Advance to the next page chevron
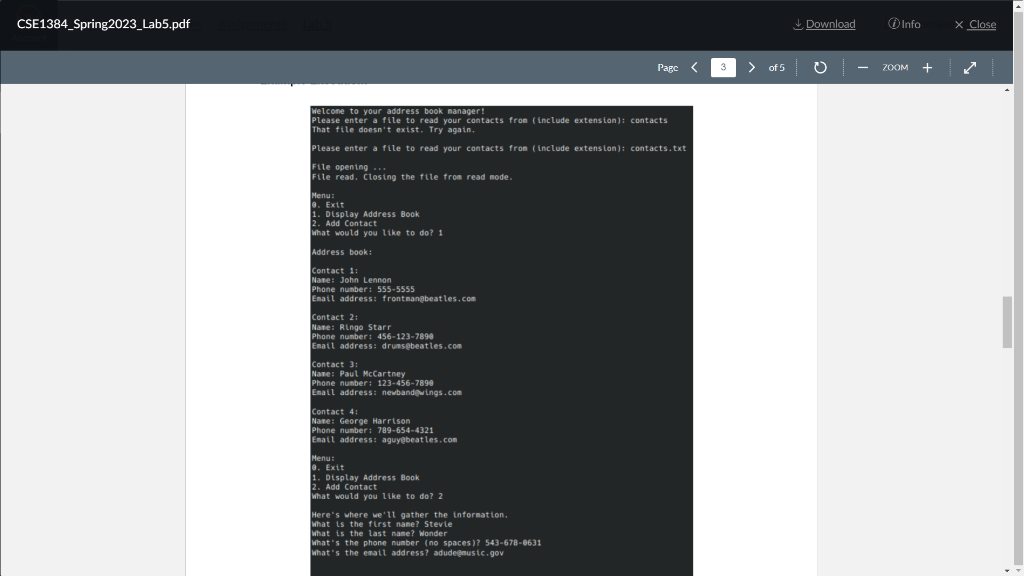Viewport: 1024px width, 576px height. [751, 67]
